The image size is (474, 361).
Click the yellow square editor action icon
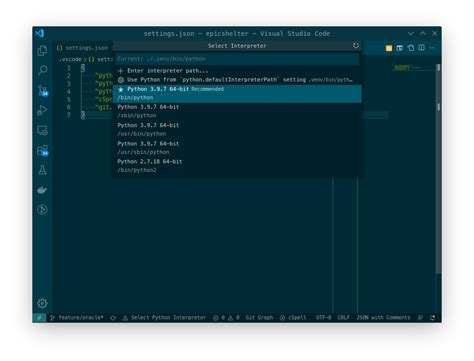pos(389,48)
